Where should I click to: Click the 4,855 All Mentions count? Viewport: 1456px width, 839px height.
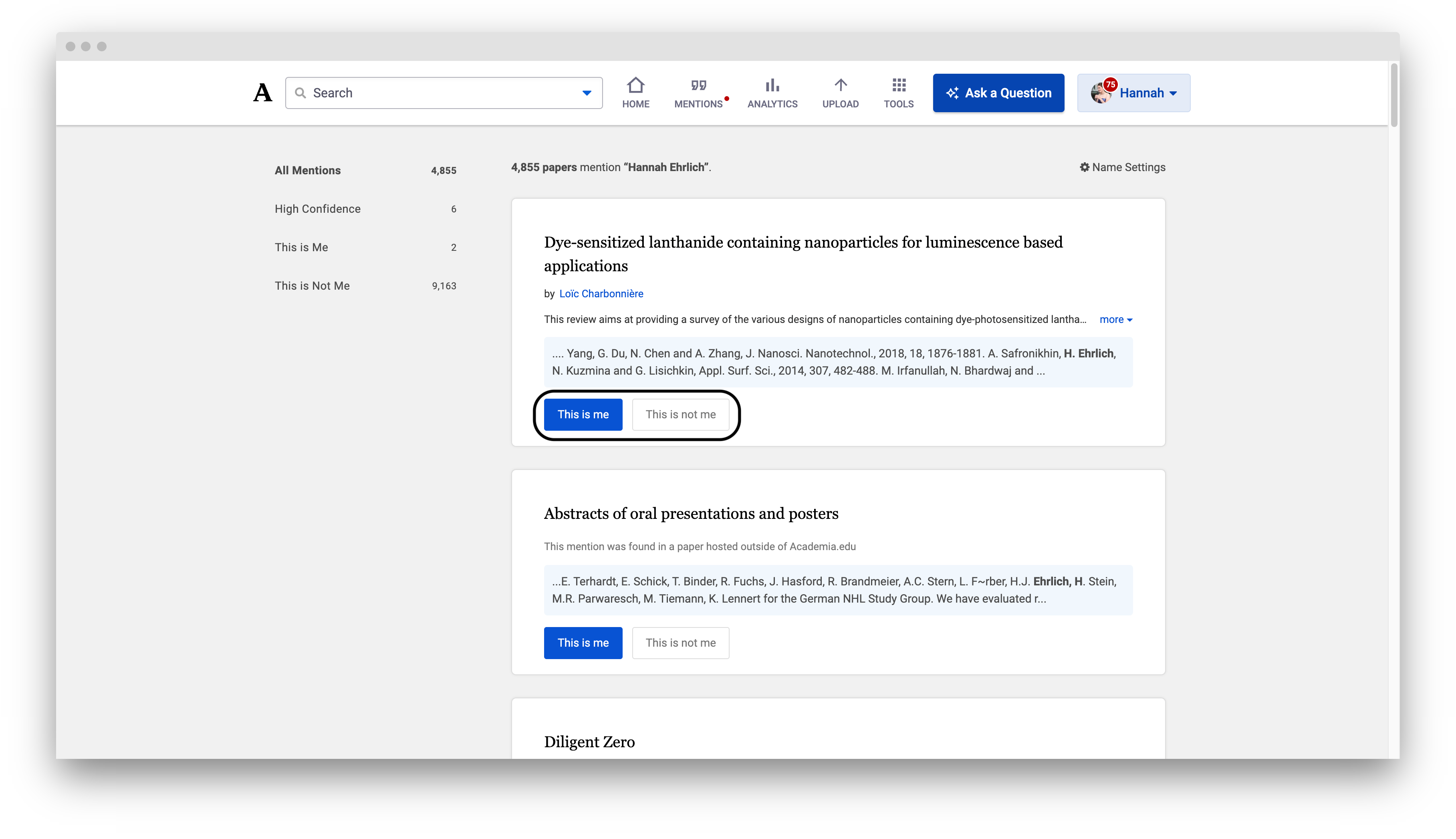443,171
